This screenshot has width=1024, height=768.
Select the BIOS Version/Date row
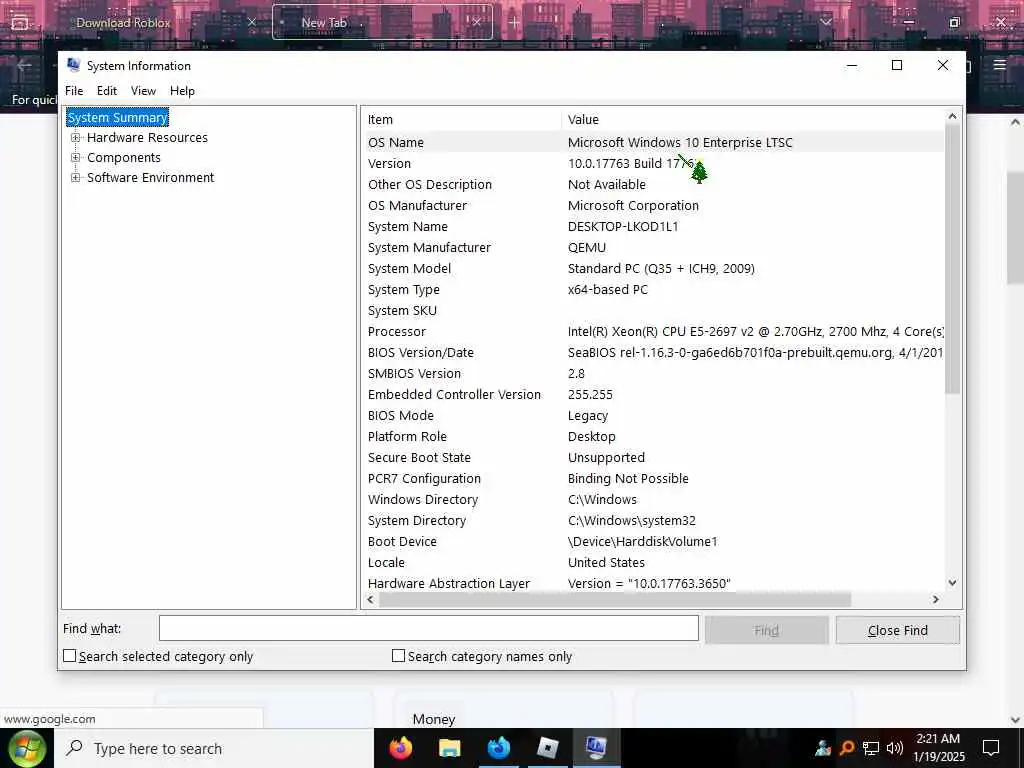(653, 353)
